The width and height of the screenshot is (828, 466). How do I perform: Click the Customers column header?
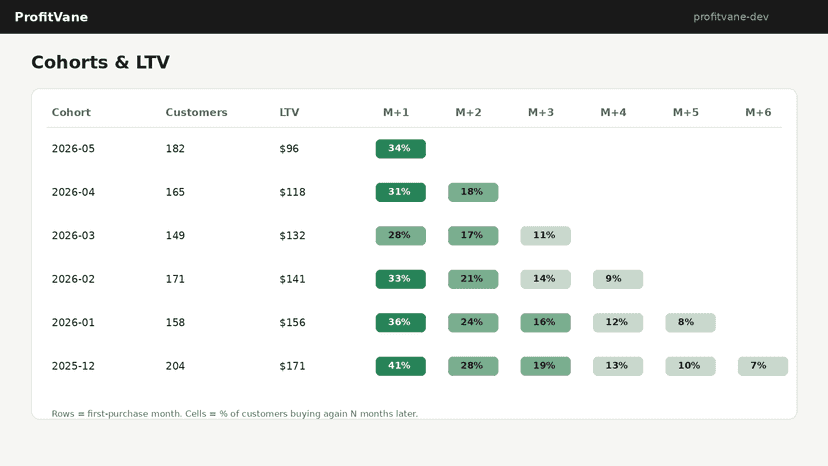point(196,112)
